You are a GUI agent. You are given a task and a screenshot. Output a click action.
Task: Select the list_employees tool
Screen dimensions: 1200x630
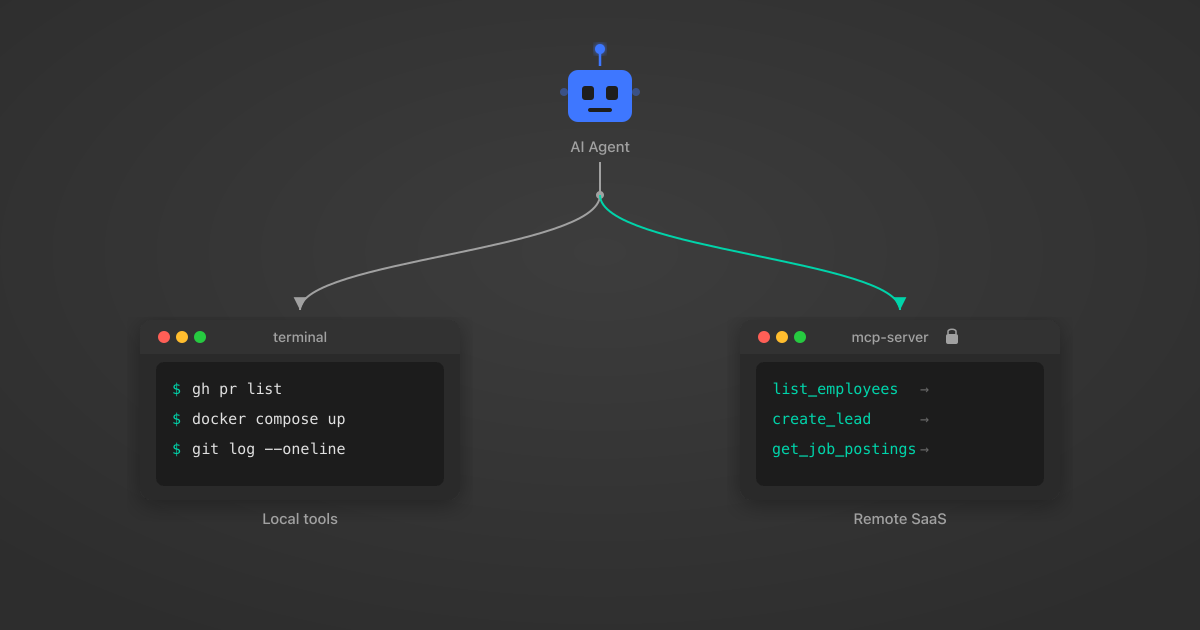coord(835,389)
